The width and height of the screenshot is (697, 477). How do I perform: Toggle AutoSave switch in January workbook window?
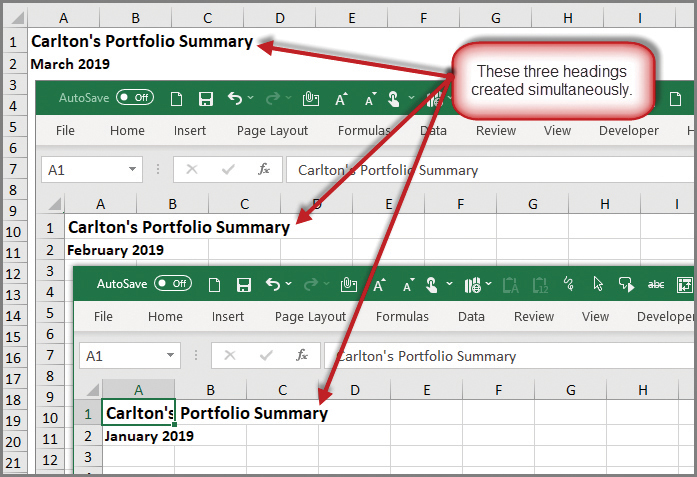173,284
